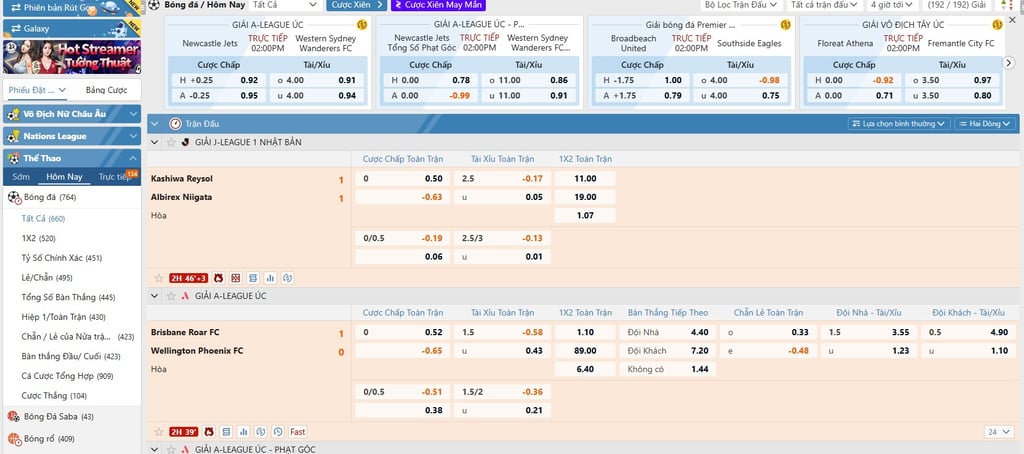The image size is (1024, 454).
Task: Bet Kashiwa Reysol 1X2 odds 11.00
Action: tap(585, 178)
